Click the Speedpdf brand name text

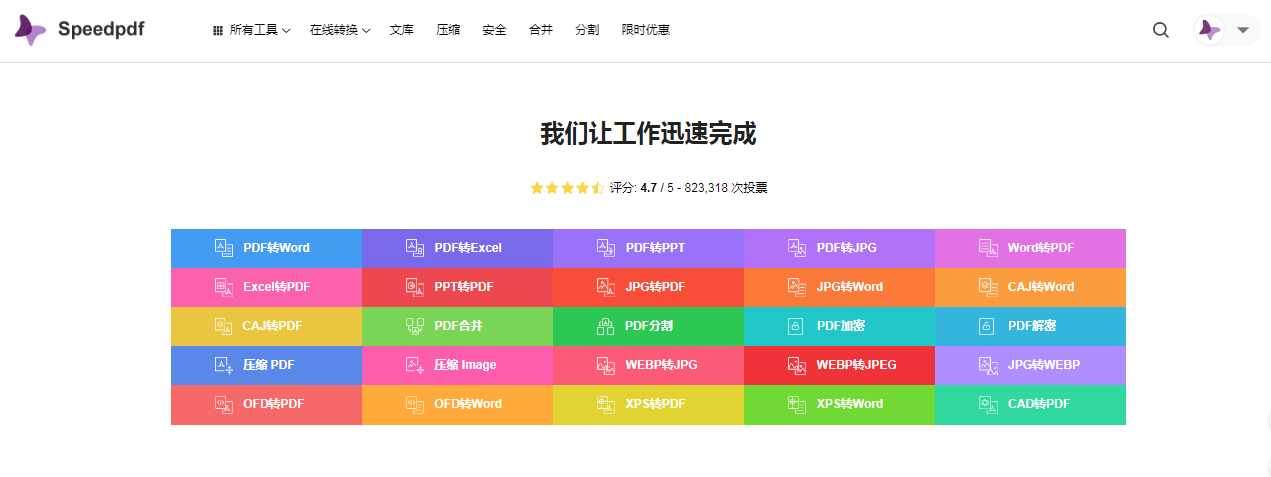click(x=101, y=30)
